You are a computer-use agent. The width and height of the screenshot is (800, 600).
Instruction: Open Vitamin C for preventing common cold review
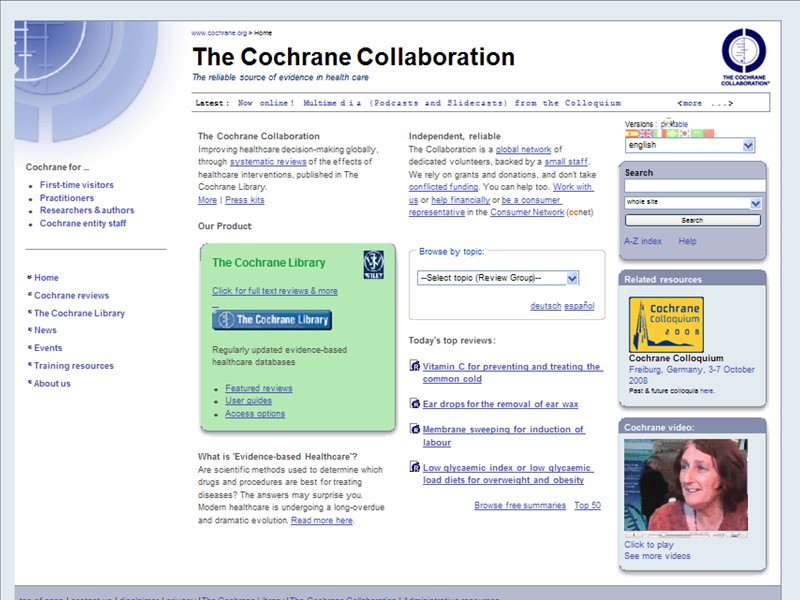click(513, 372)
